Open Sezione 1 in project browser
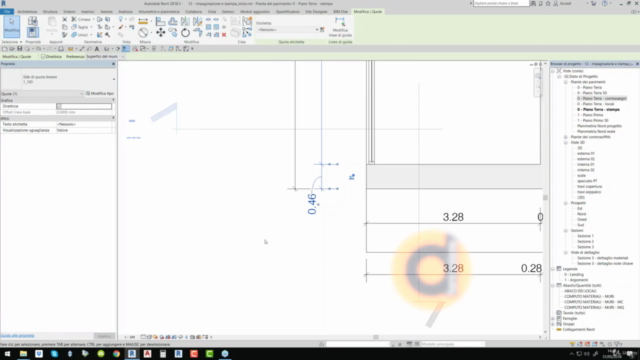This screenshot has height=360, width=640. (x=585, y=236)
